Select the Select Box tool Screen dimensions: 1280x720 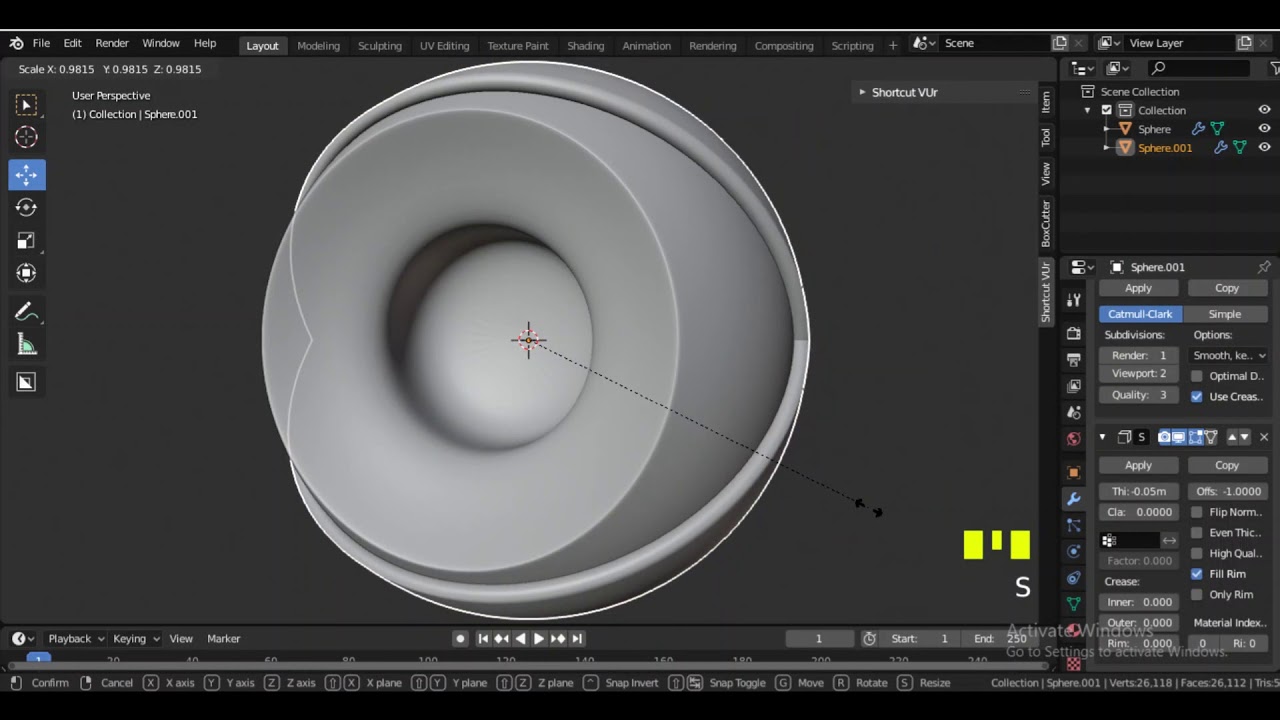coord(26,105)
